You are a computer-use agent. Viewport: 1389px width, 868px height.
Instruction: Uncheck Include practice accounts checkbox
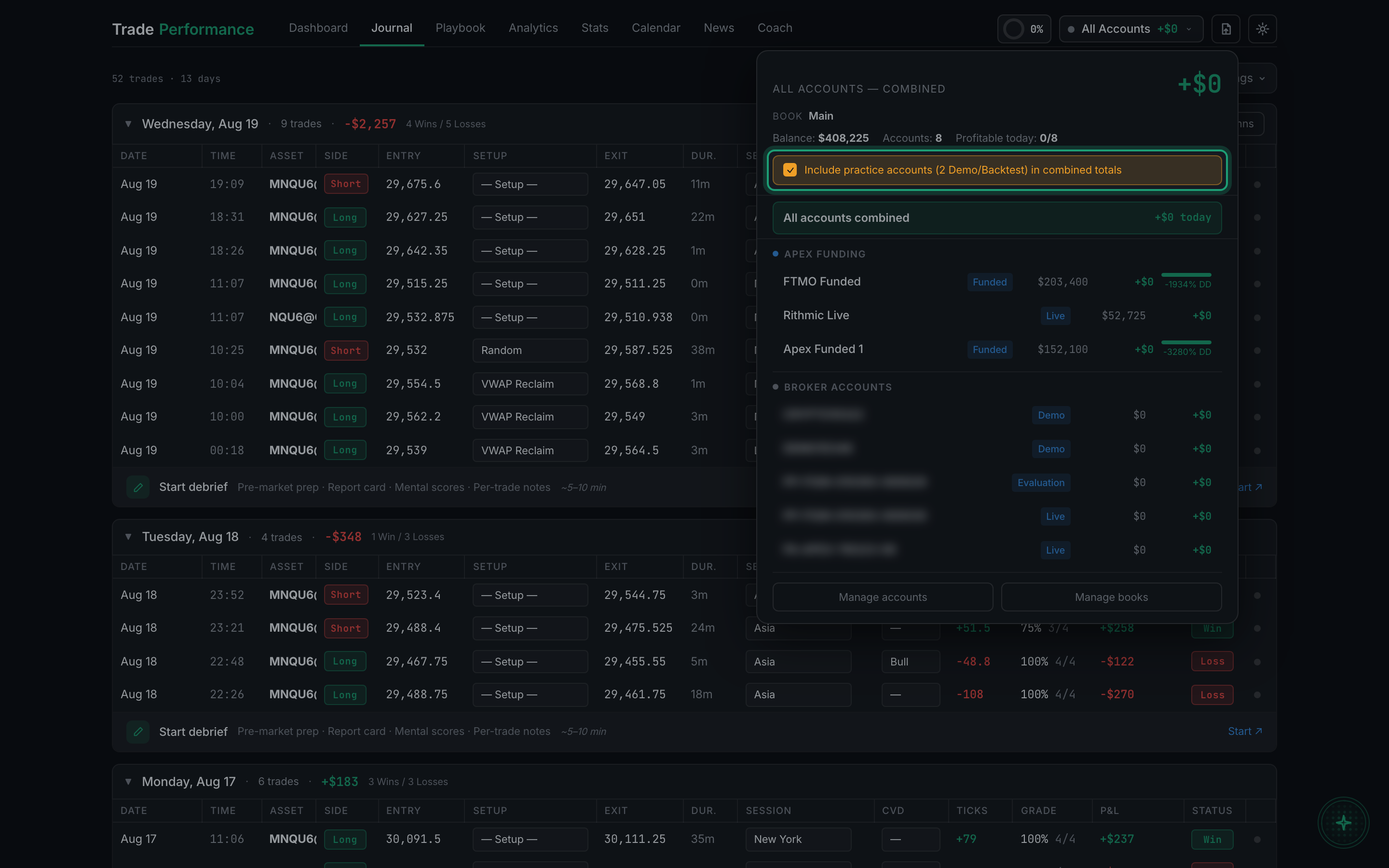click(x=790, y=170)
